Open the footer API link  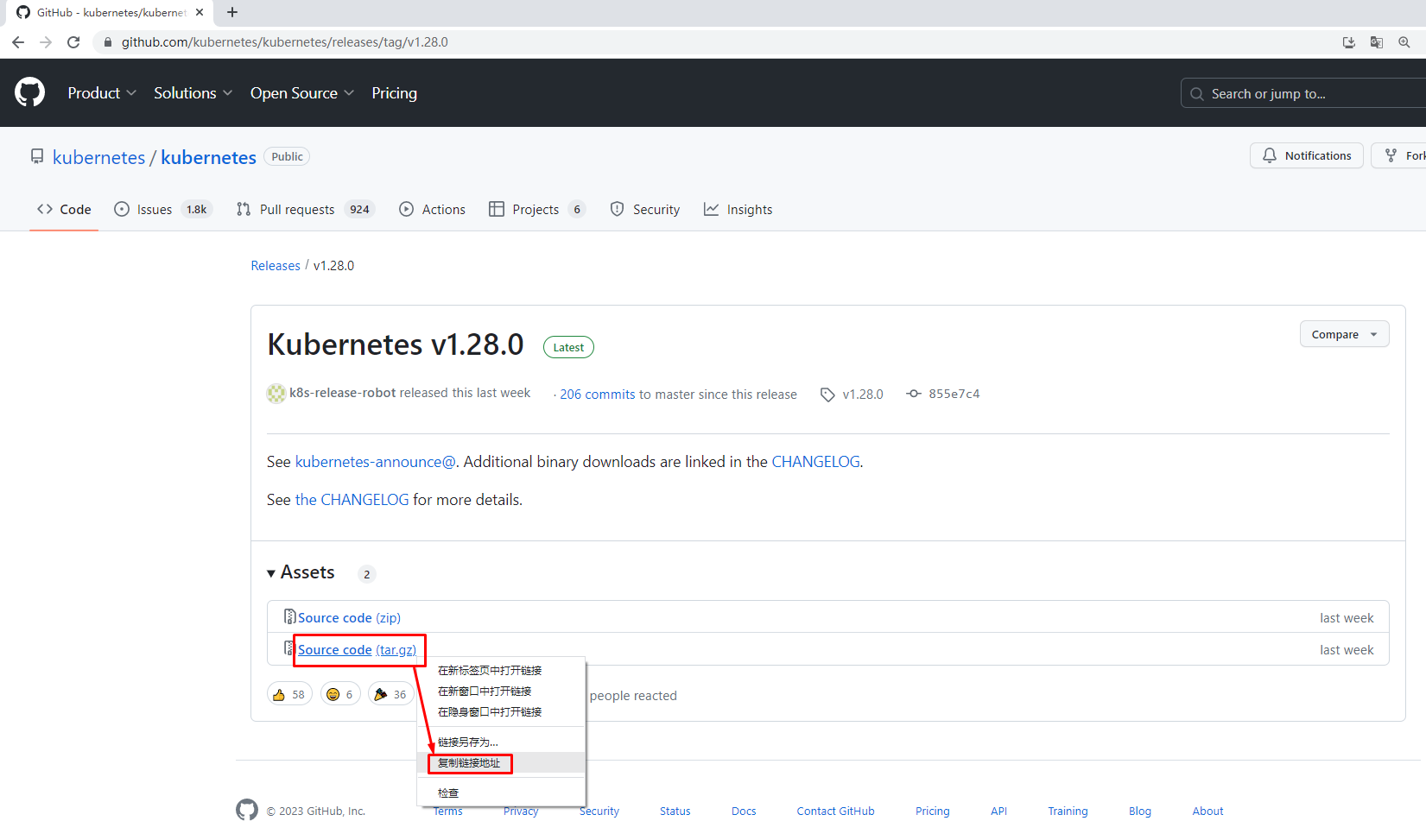click(x=998, y=812)
